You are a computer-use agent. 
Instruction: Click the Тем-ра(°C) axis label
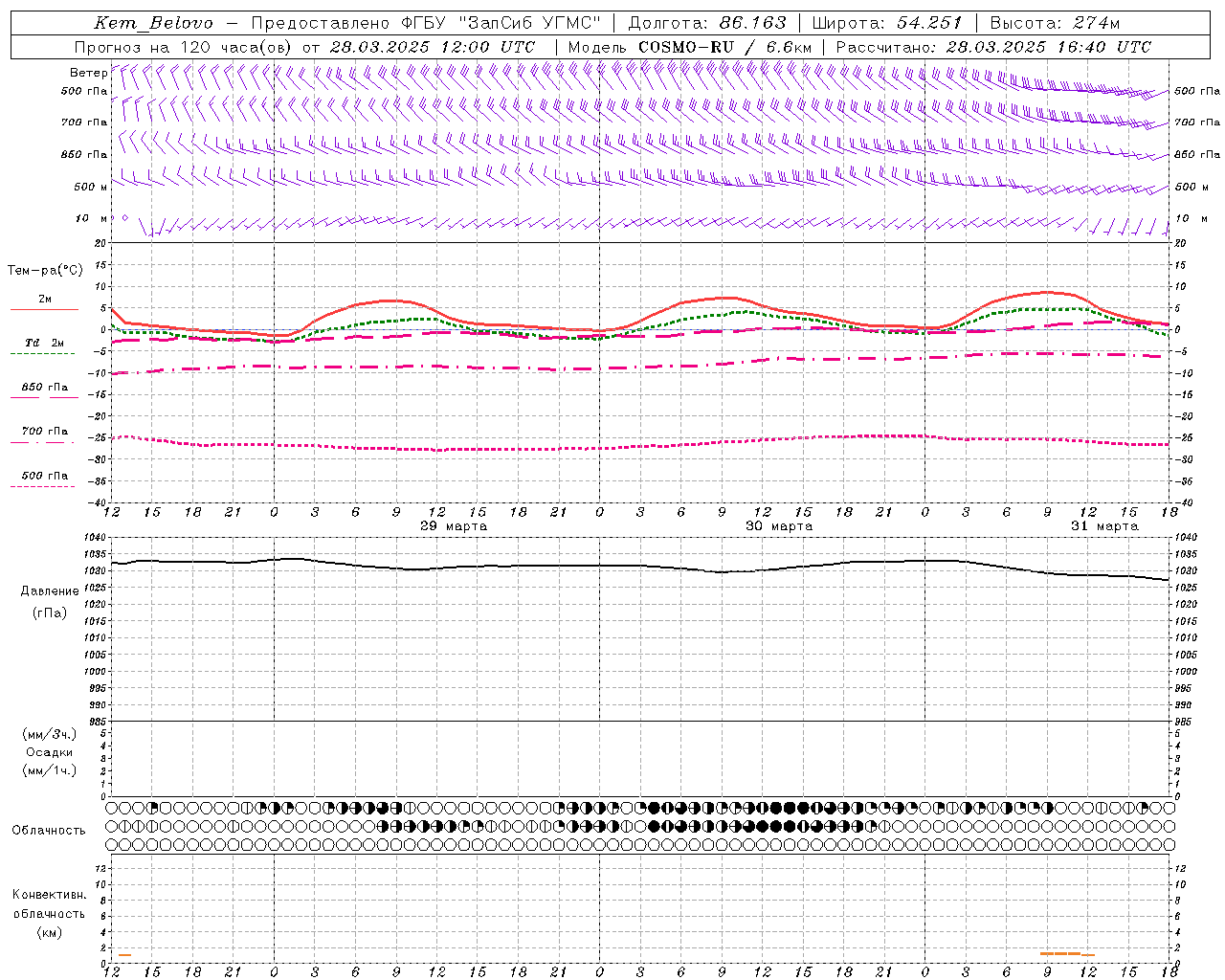click(45, 271)
